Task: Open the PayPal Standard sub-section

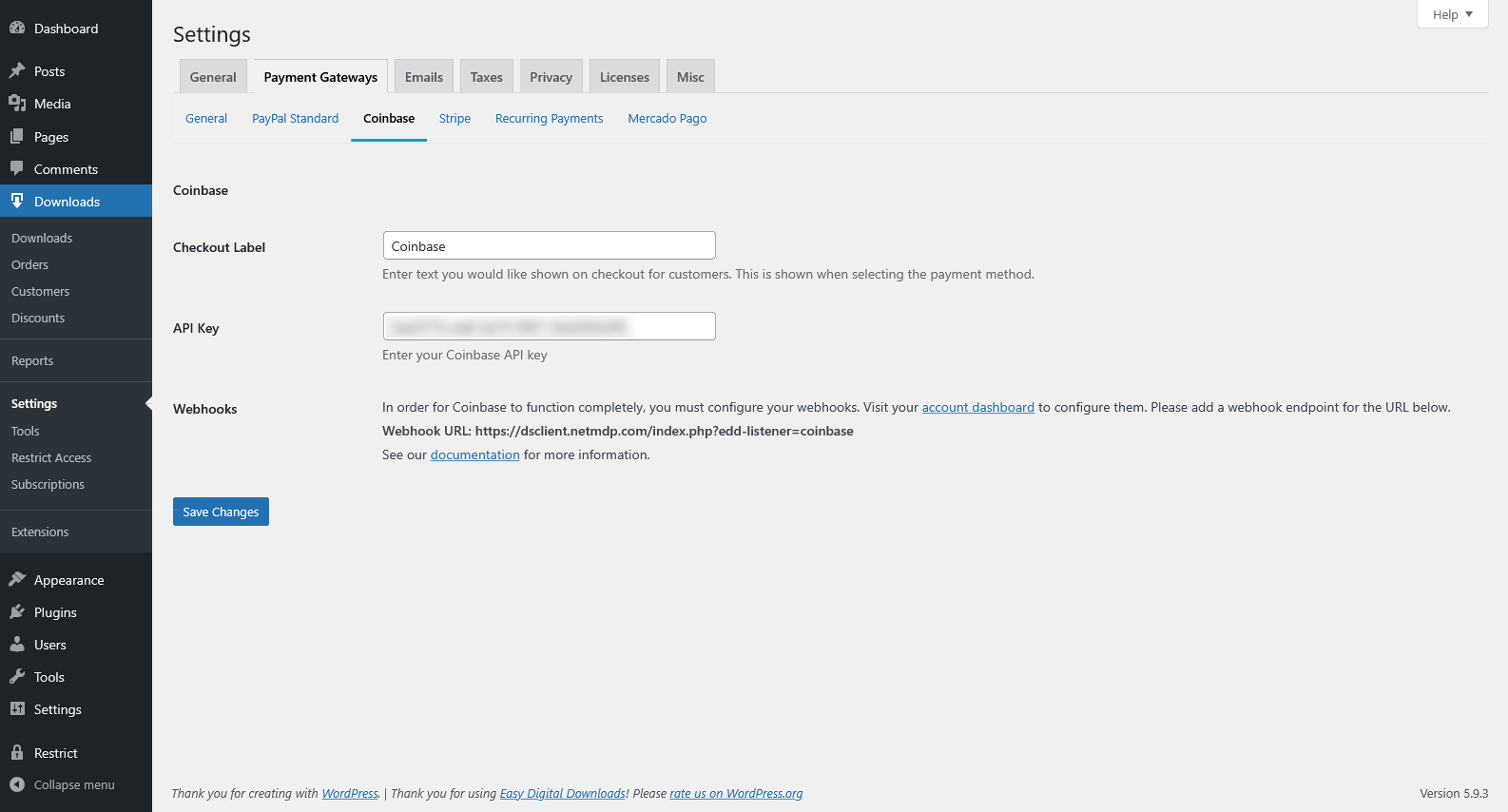Action: (296, 119)
